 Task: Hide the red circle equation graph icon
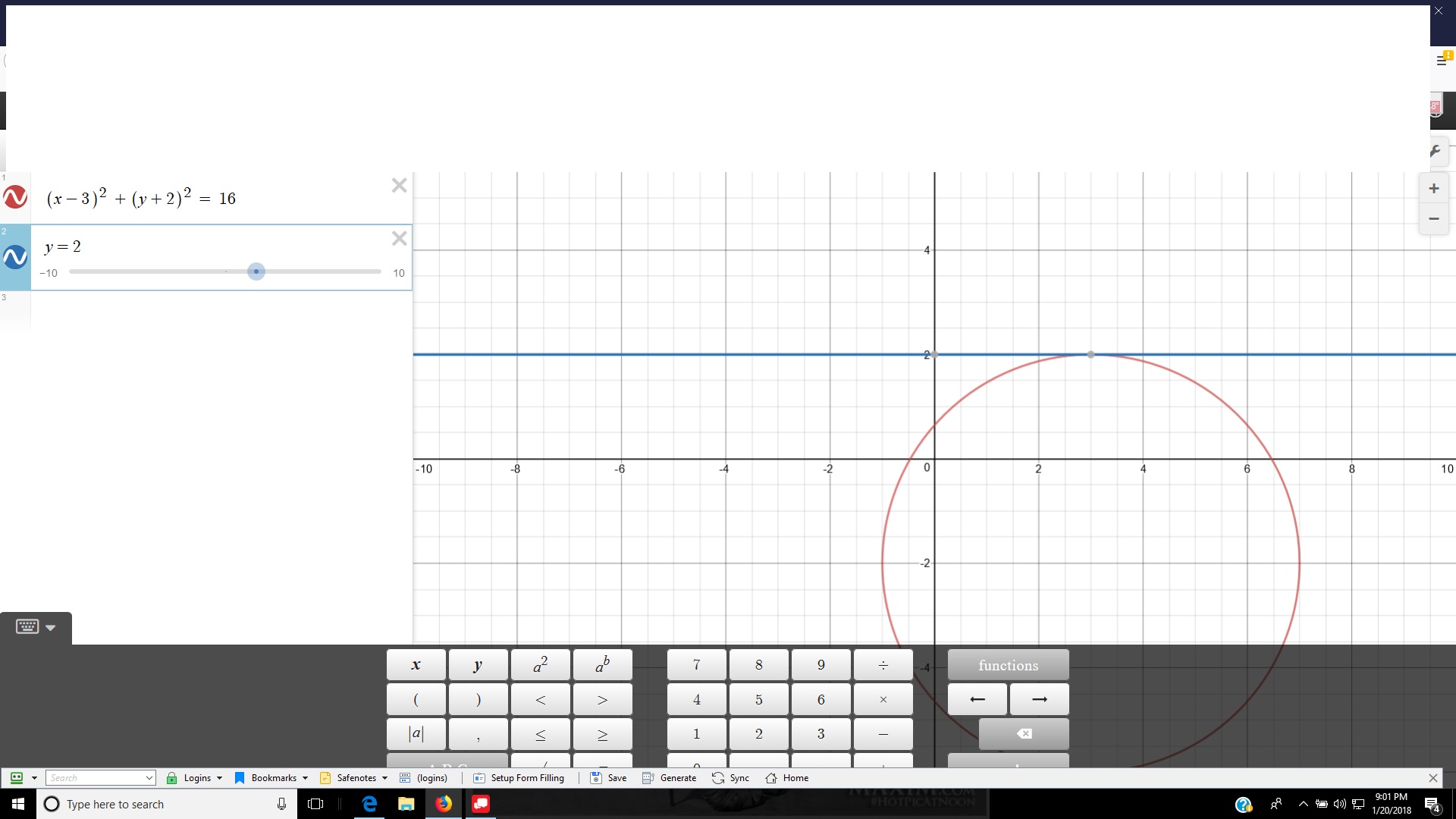tap(15, 197)
